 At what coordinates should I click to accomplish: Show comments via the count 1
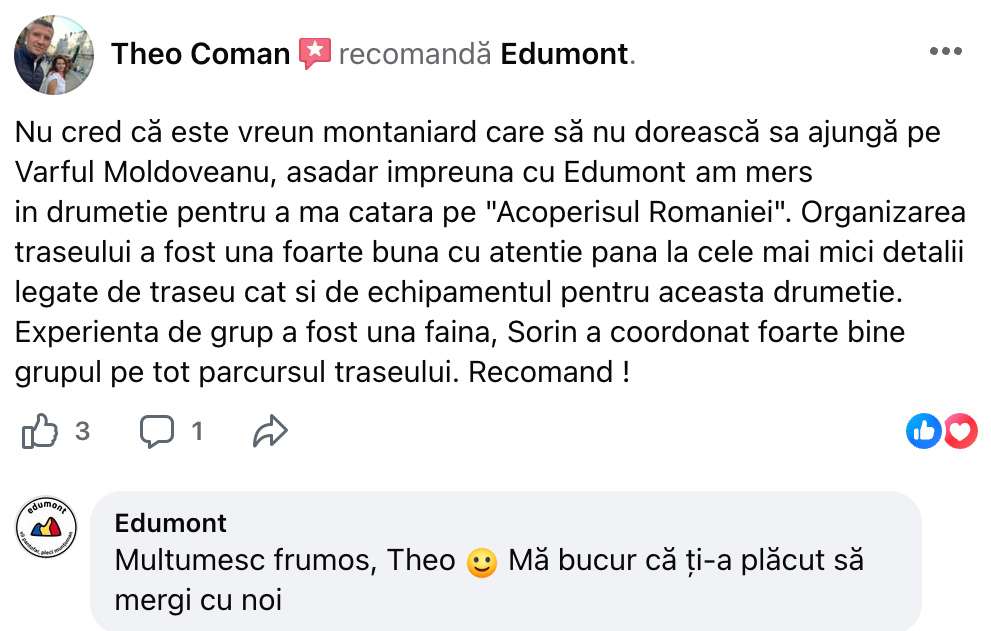197,431
